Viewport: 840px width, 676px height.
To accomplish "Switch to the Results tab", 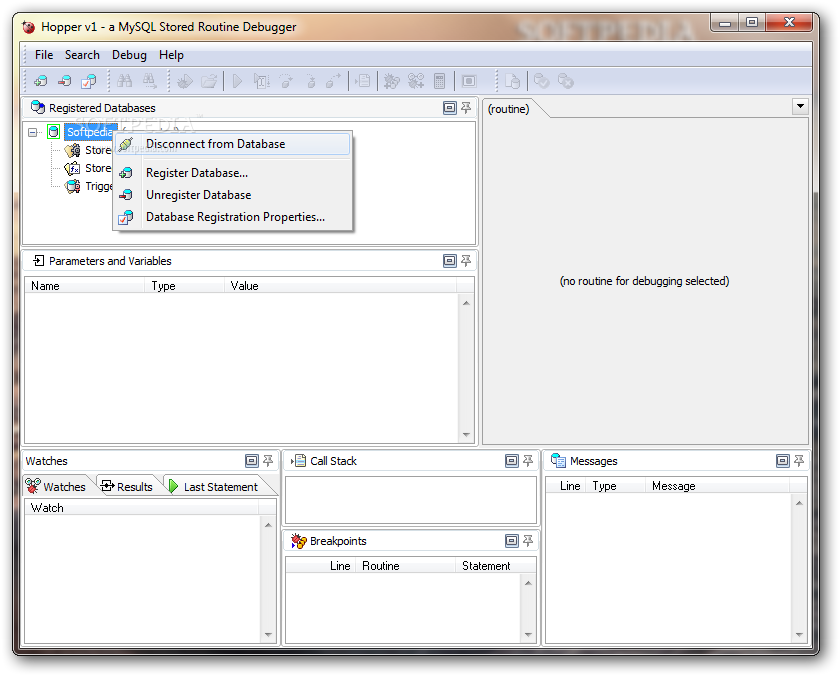I will tap(128, 486).
